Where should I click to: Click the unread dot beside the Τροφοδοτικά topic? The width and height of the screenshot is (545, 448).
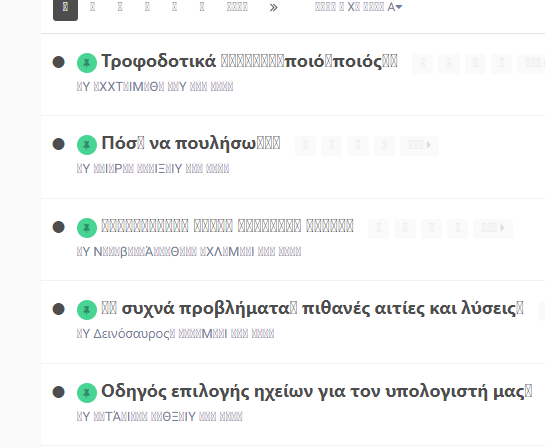pos(58,62)
